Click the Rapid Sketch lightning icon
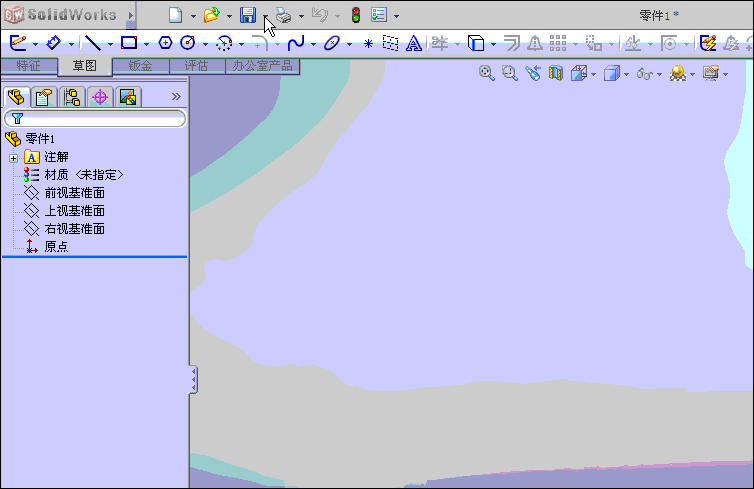 (x=708, y=43)
